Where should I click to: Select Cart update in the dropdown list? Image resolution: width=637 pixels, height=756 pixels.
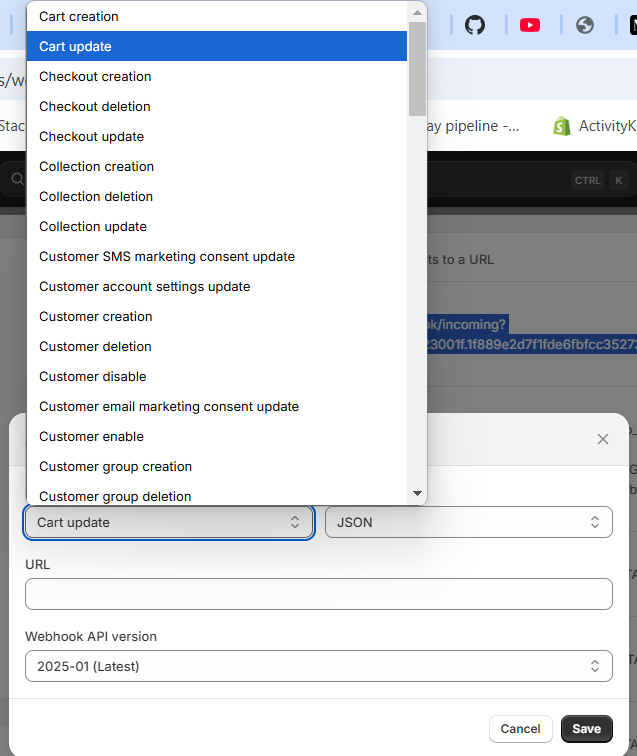217,46
